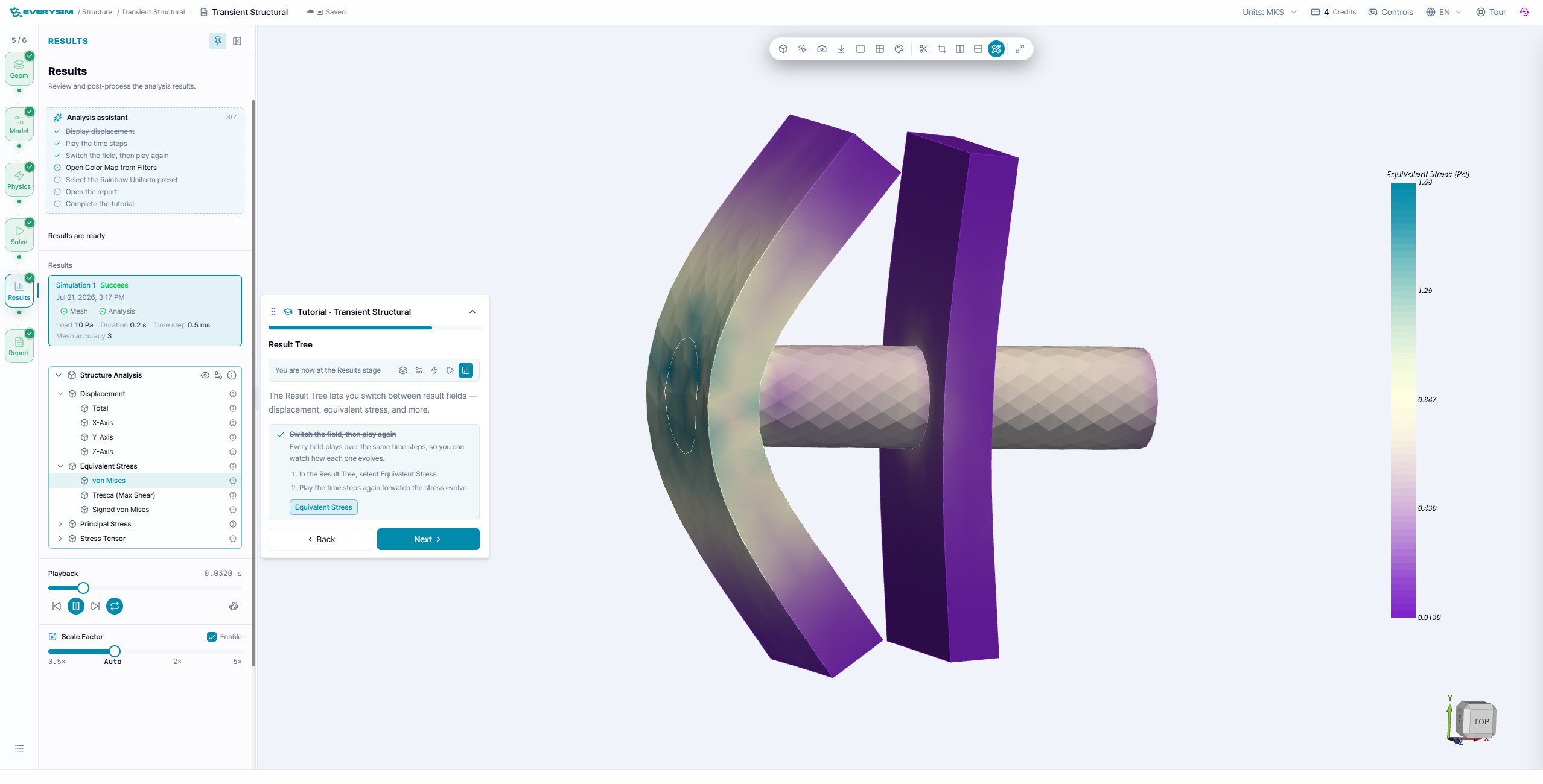Click the Equivalent Stress tutorial chip
Image resolution: width=1543 pixels, height=784 pixels.
pos(323,507)
